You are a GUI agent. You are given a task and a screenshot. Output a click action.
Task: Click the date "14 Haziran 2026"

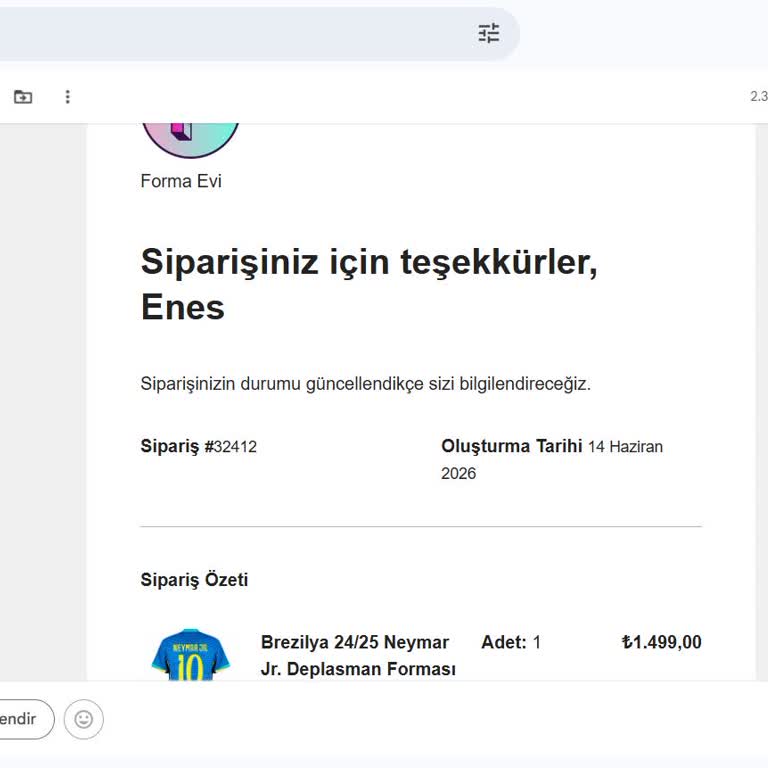tap(552, 460)
